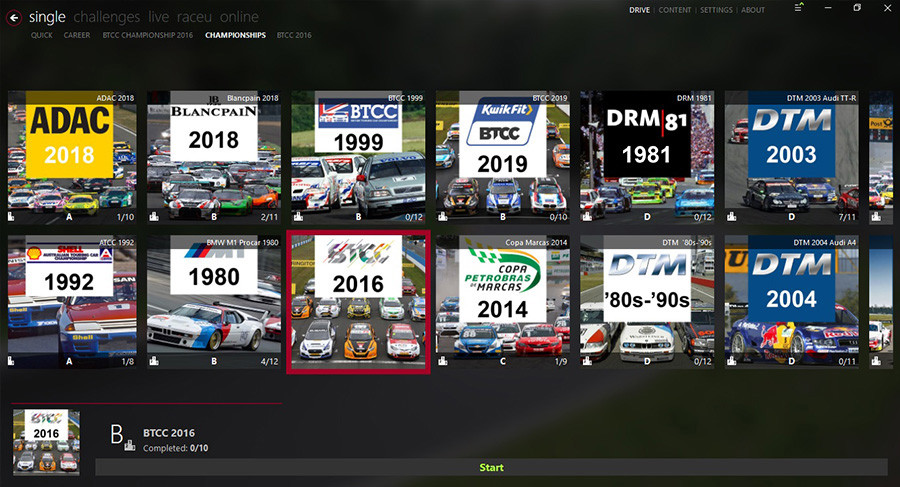Viewport: 900px width, 487px height.
Task: Click the '0/11' progress on the DTM 2004 card
Action: [847, 361]
